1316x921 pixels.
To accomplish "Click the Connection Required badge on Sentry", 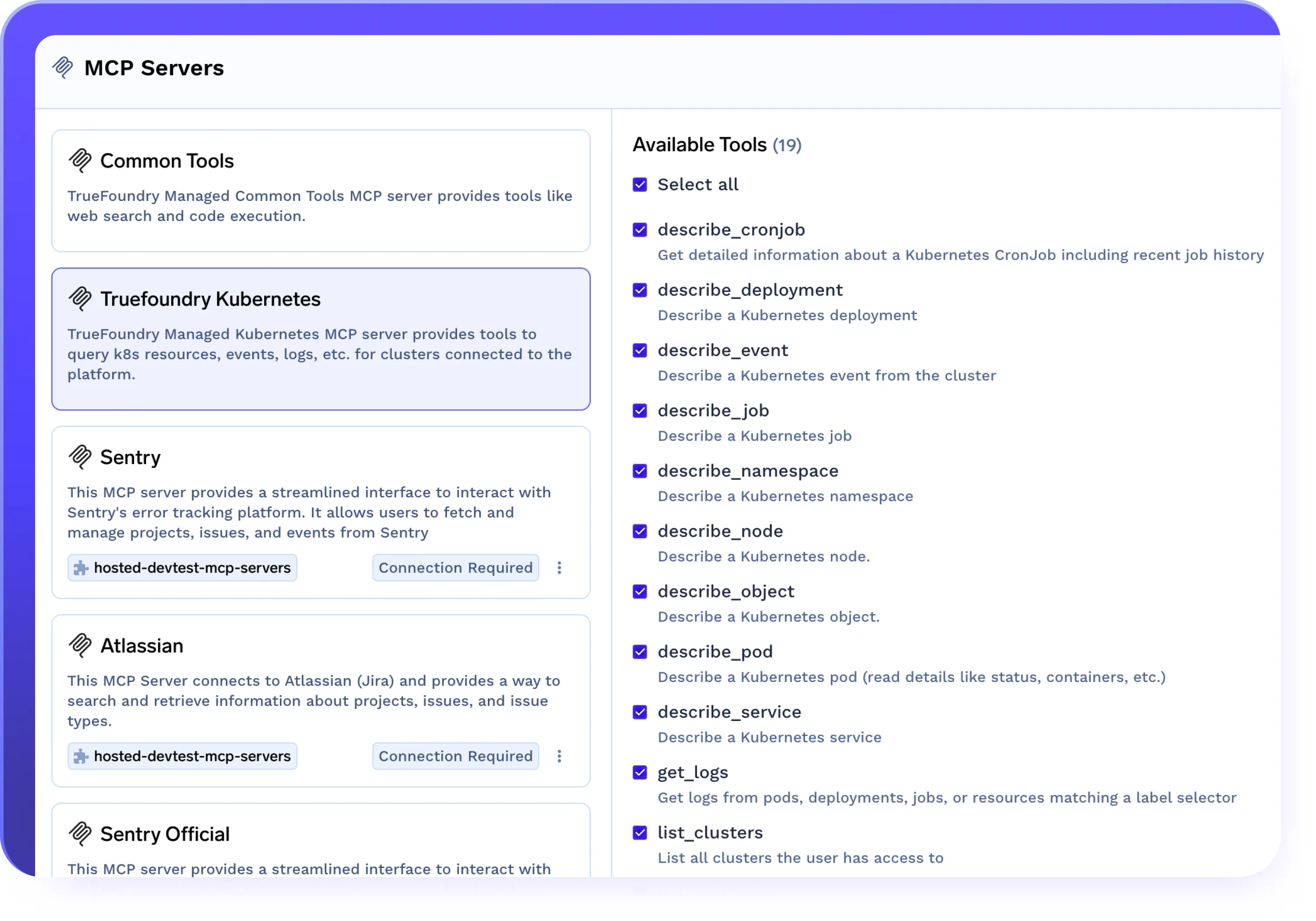I will tap(454, 568).
